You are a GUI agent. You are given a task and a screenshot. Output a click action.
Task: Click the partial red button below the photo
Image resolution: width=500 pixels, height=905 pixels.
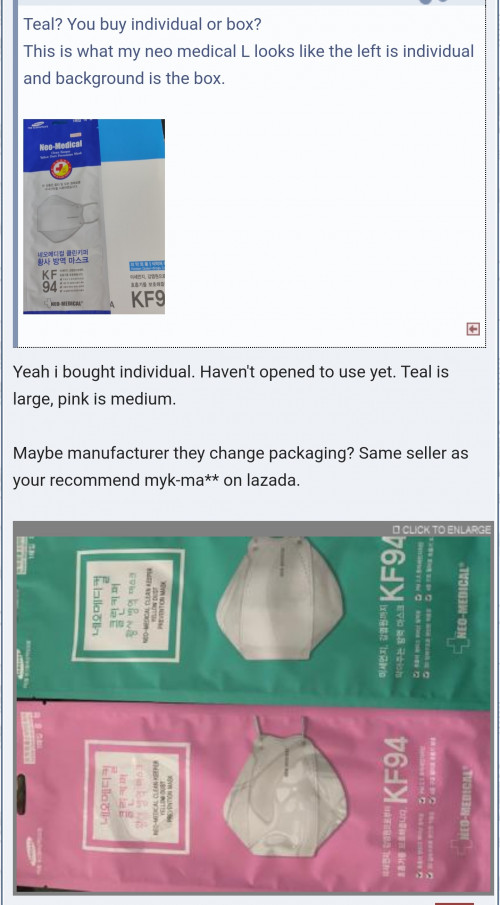pyautogui.click(x=454, y=903)
